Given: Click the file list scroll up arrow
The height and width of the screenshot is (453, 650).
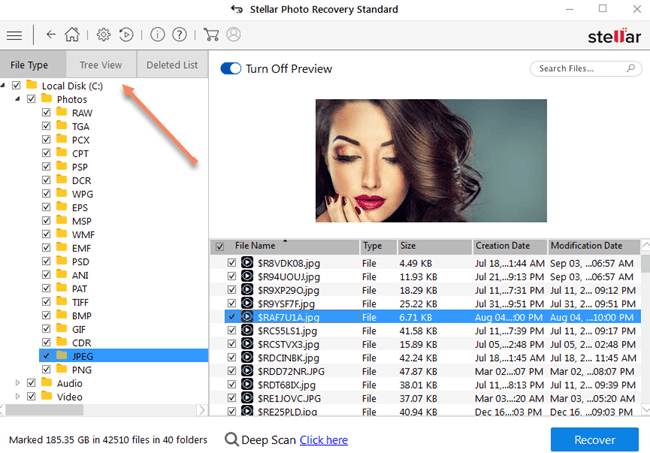Looking at the screenshot, I should tap(645, 245).
